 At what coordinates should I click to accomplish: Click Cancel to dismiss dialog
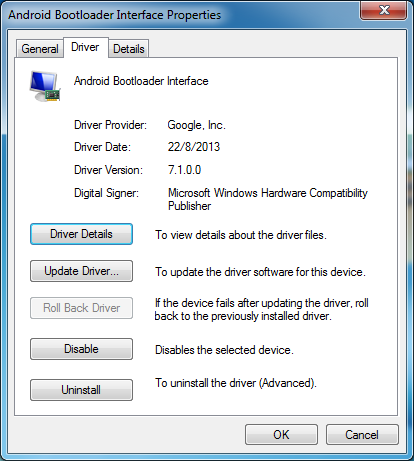pyautogui.click(x=362, y=435)
